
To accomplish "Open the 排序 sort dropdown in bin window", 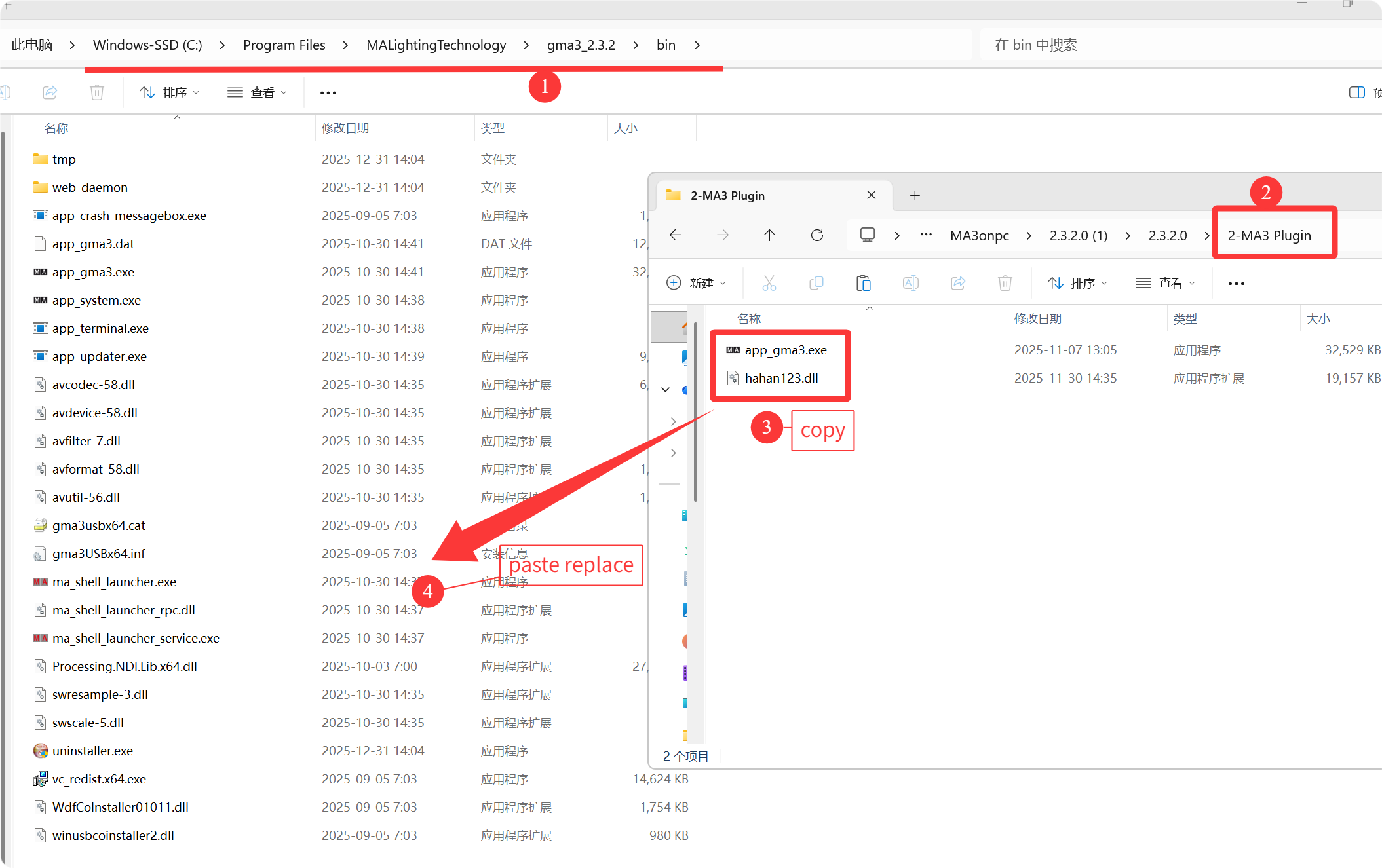I will pyautogui.click(x=169, y=92).
